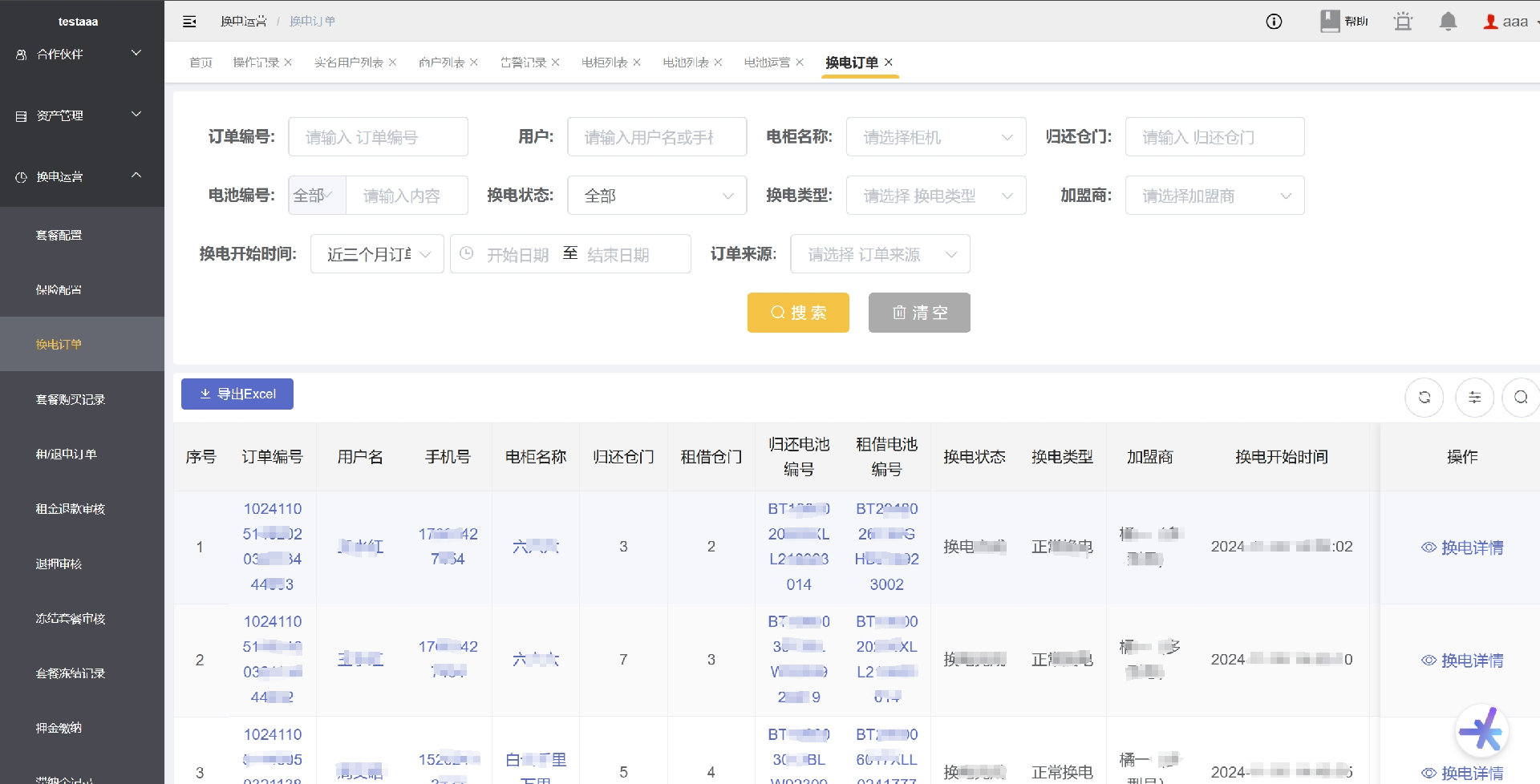
Task: Focus the 电池编号 请输入内容 field
Action: [x=407, y=196]
